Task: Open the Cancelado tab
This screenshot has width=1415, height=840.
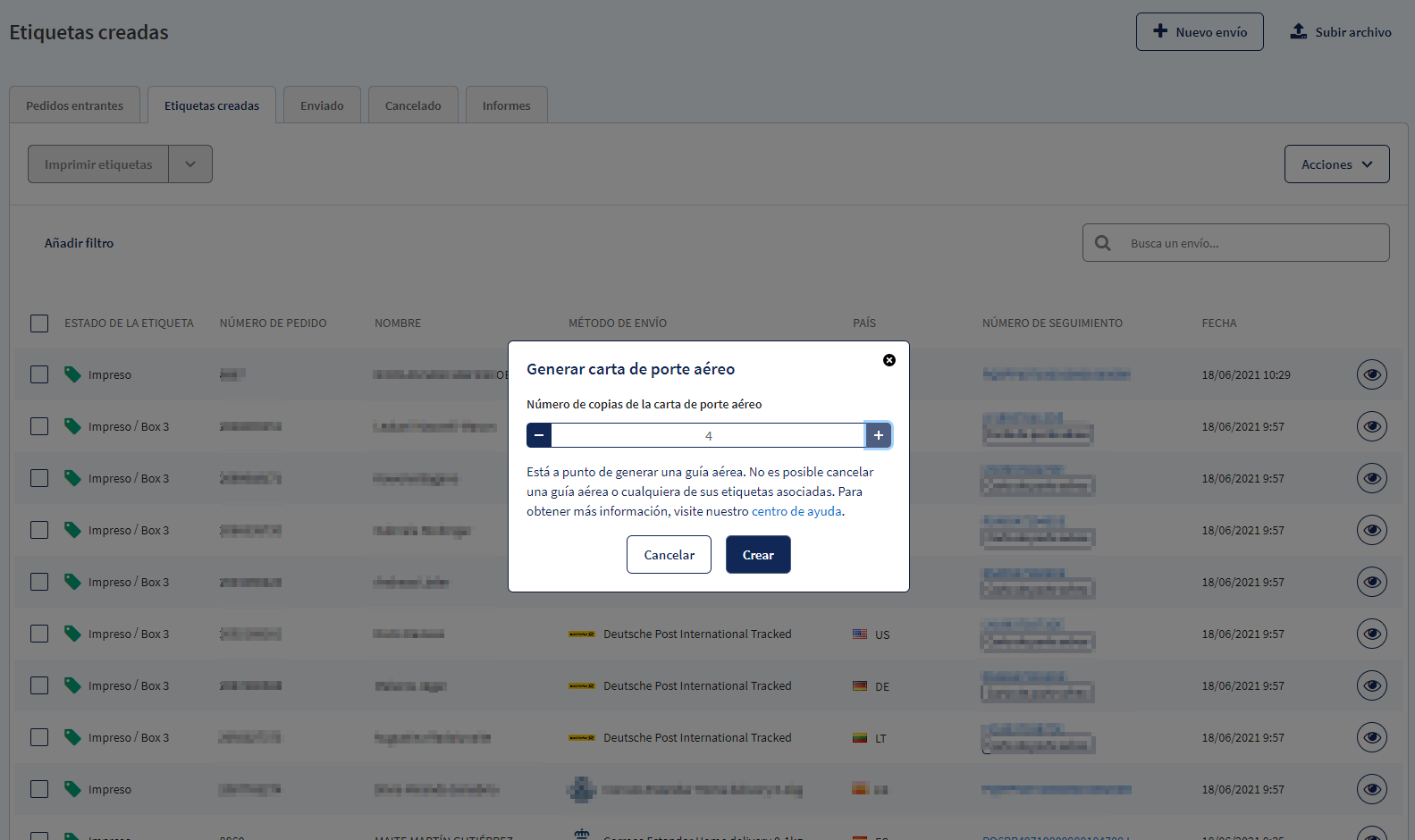Action: tap(413, 105)
